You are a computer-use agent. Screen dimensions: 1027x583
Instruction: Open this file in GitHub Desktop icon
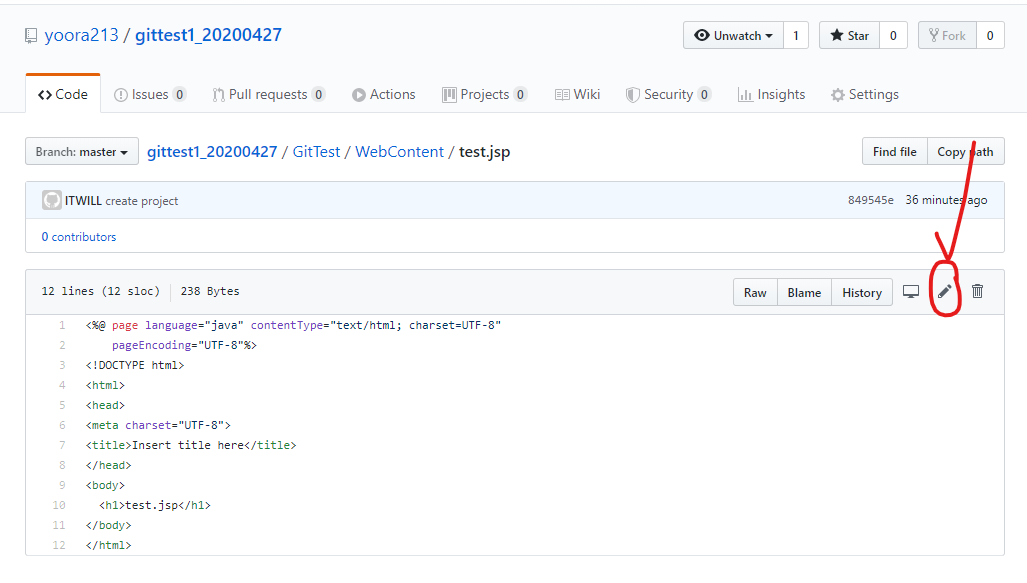pyautogui.click(x=910, y=292)
